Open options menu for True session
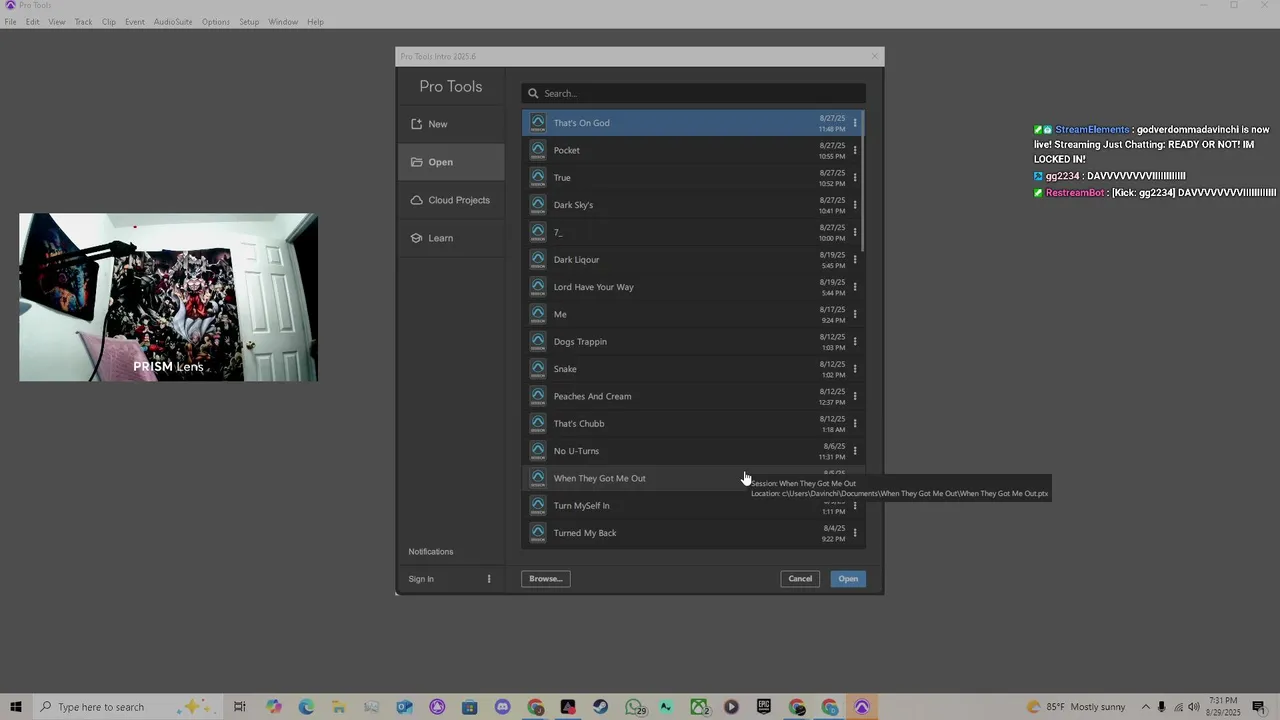 (x=855, y=178)
